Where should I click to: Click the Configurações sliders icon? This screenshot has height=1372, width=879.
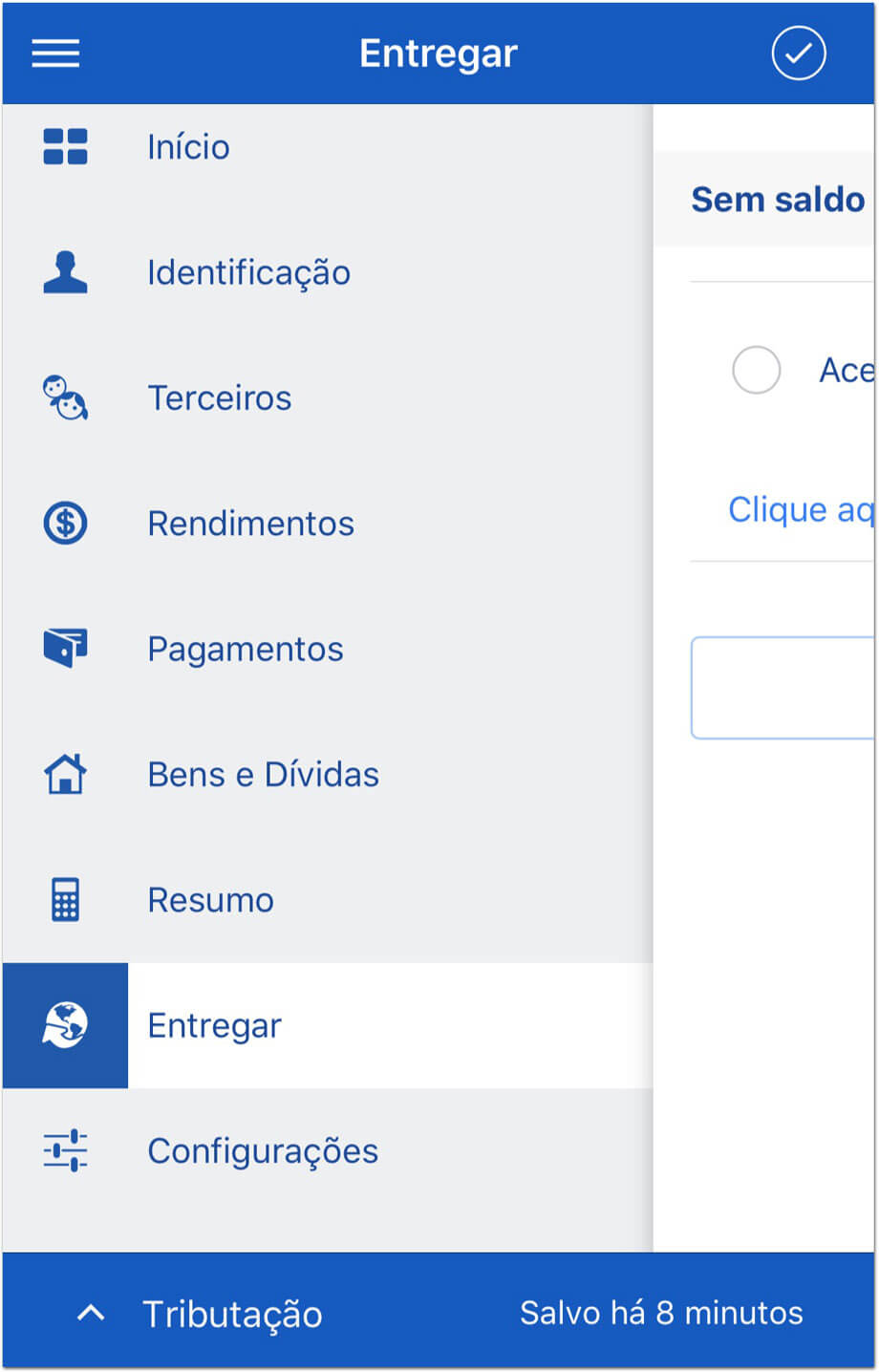(65, 1150)
